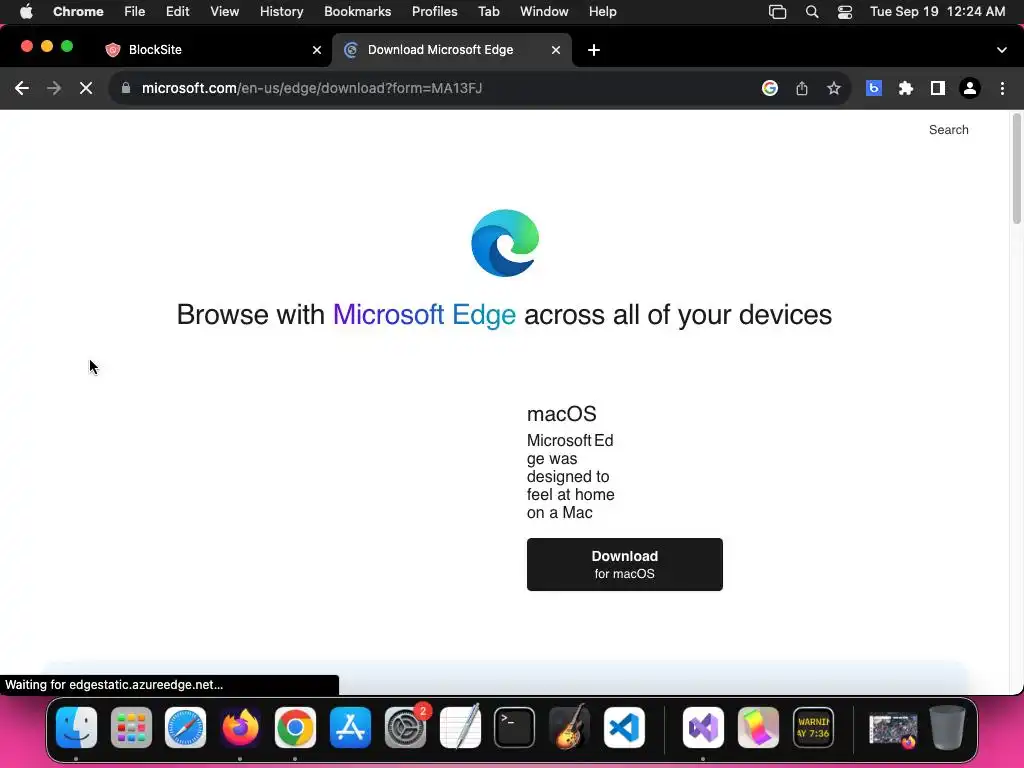This screenshot has height=768, width=1024.
Task: Open Control Center in menu bar
Action: click(845, 12)
